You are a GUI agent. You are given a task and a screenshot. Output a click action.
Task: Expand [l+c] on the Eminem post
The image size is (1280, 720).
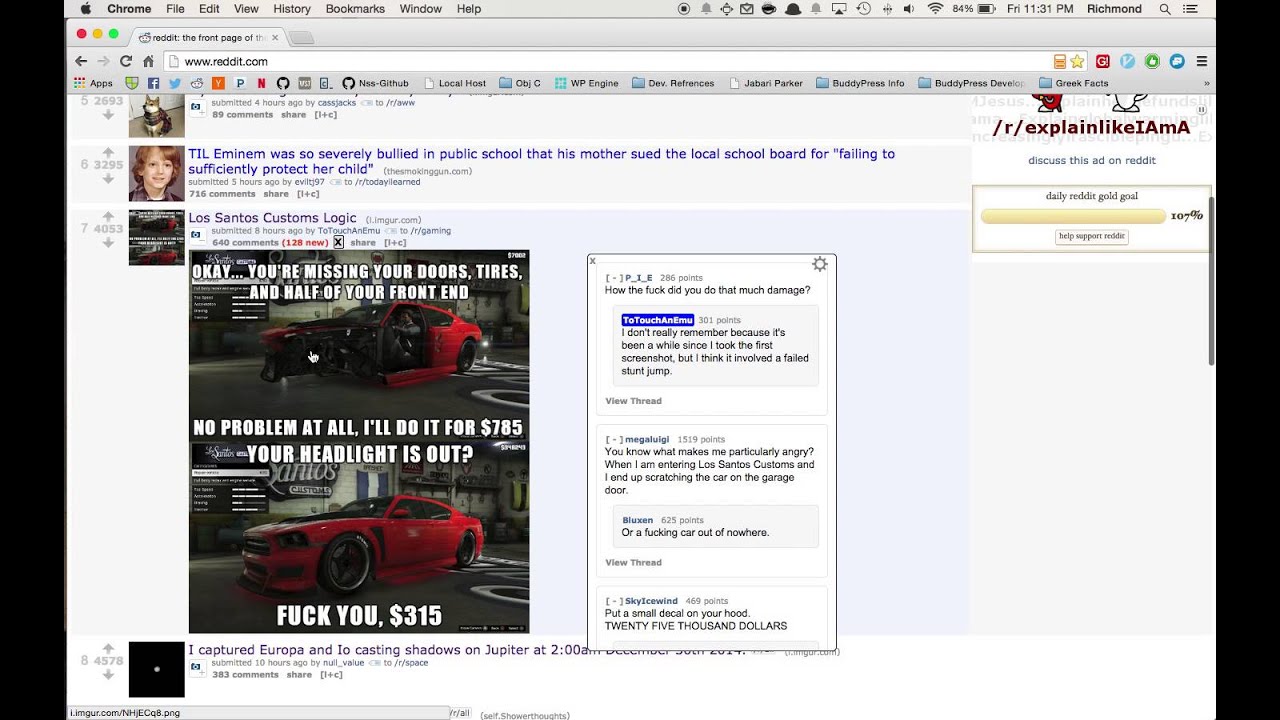point(308,194)
